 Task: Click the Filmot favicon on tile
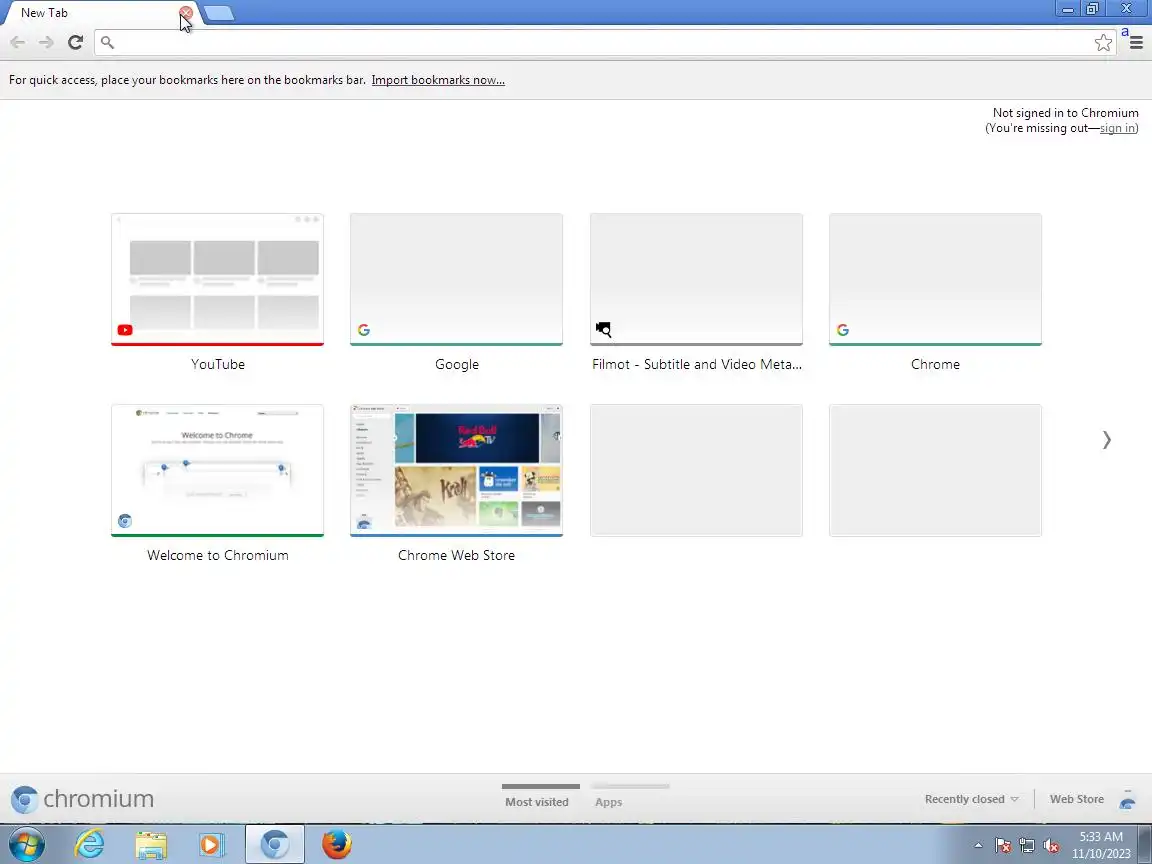[x=603, y=329]
